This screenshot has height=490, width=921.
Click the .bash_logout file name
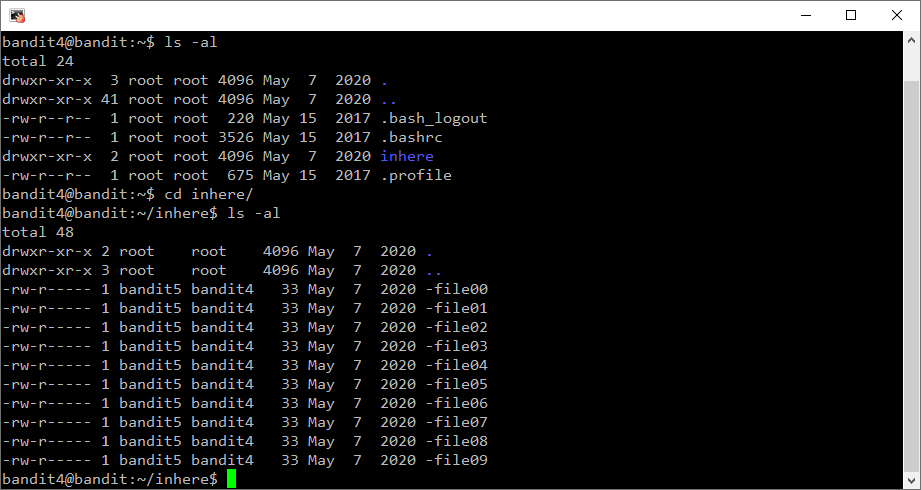[434, 119]
